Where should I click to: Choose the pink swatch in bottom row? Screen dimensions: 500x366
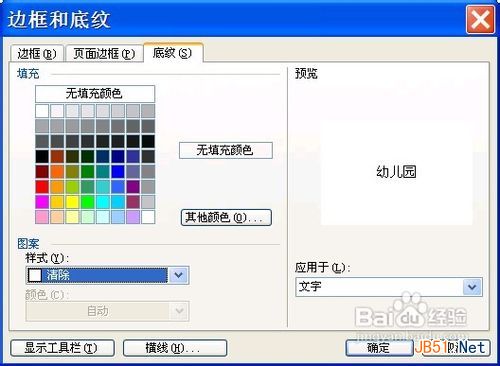(x=42, y=217)
